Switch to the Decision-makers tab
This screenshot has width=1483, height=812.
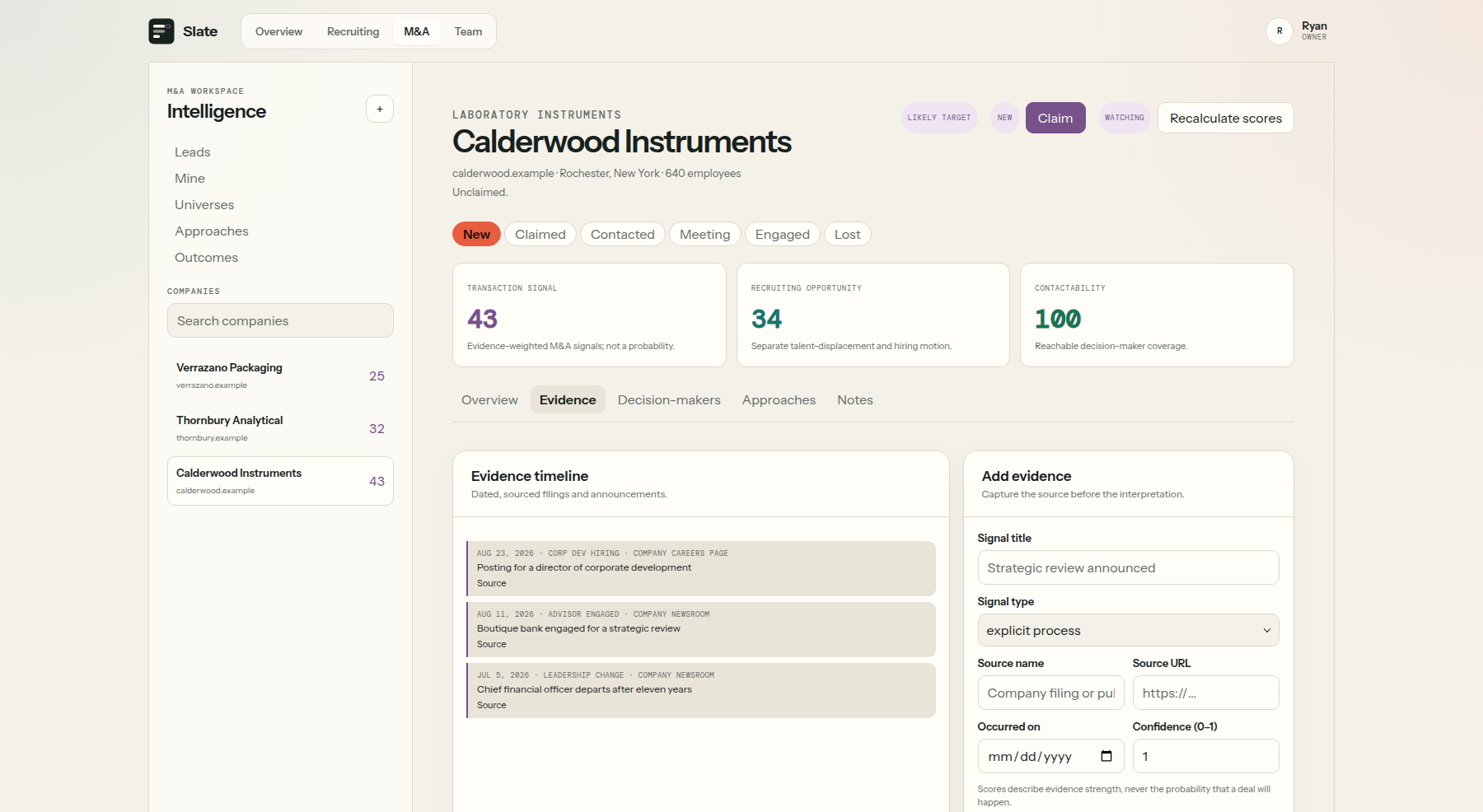point(669,399)
